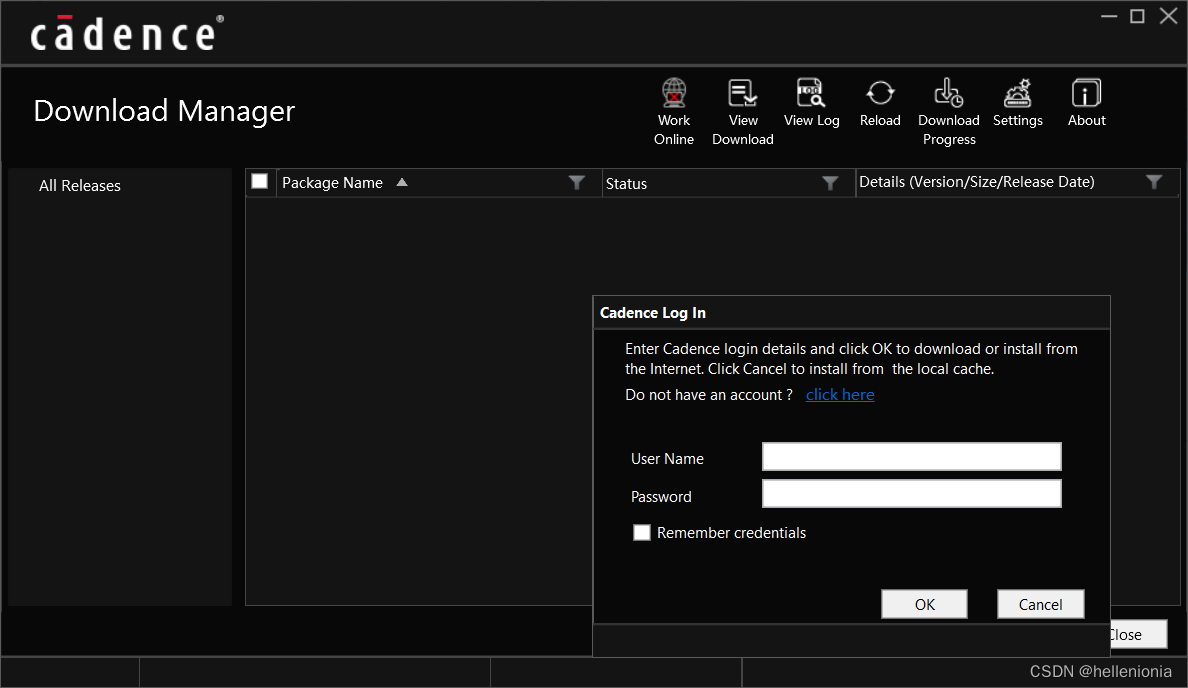Screen dimensions: 1188x688
Task: Open the View Download toolbar icon
Action: 742,93
